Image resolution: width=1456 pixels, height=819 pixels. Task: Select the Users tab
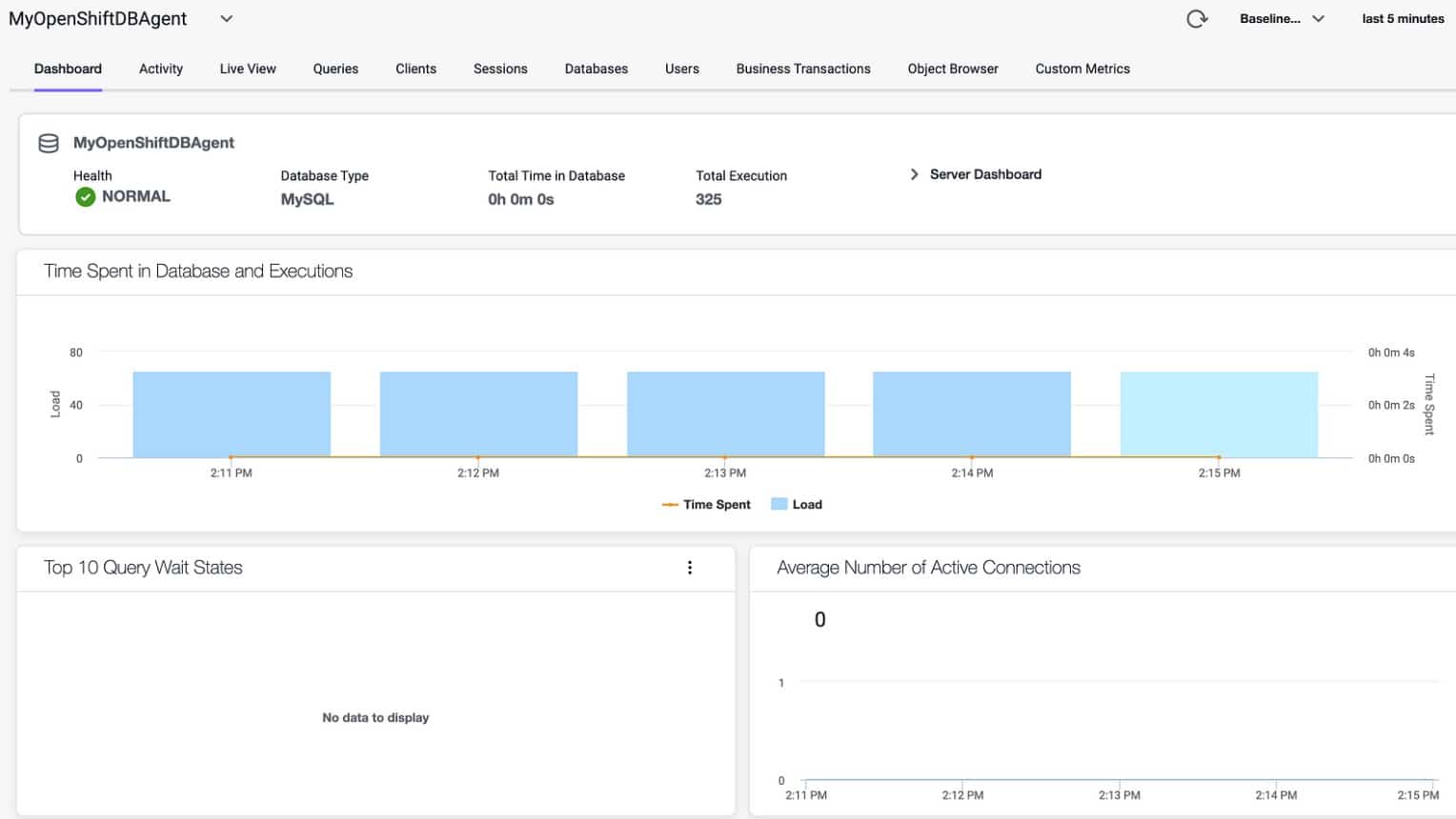coord(682,69)
